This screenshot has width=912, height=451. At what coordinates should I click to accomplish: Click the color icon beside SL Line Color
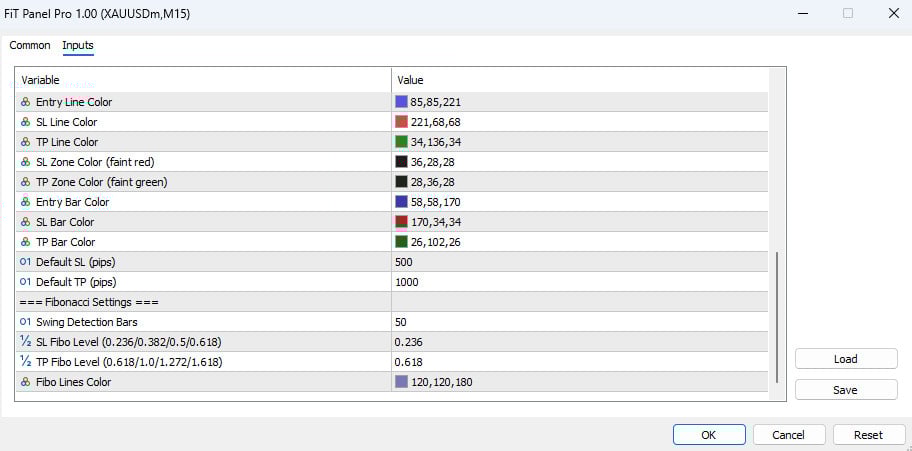(26, 122)
